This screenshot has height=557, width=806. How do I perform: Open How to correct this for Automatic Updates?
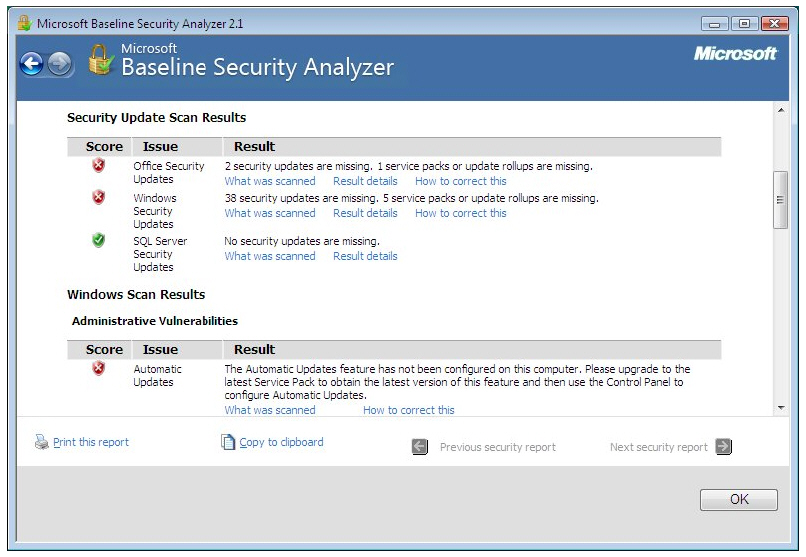tap(409, 410)
